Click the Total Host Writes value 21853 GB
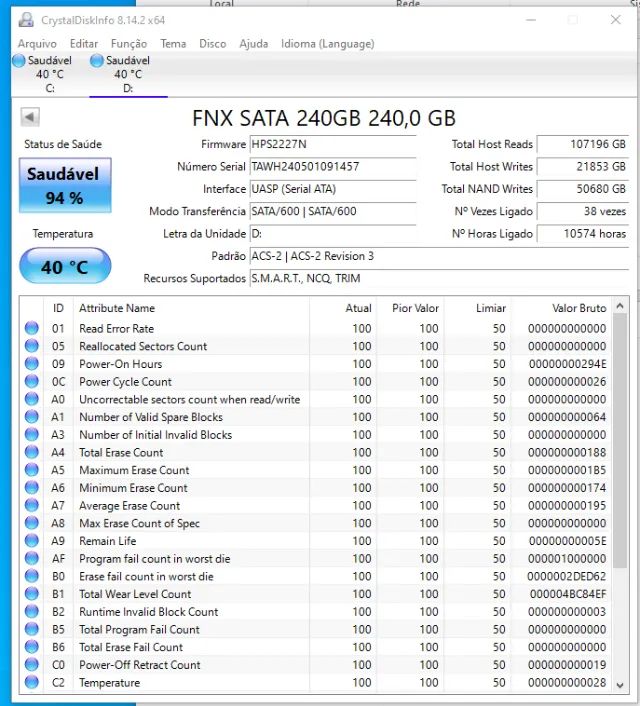This screenshot has width=640, height=706. [x=582, y=167]
